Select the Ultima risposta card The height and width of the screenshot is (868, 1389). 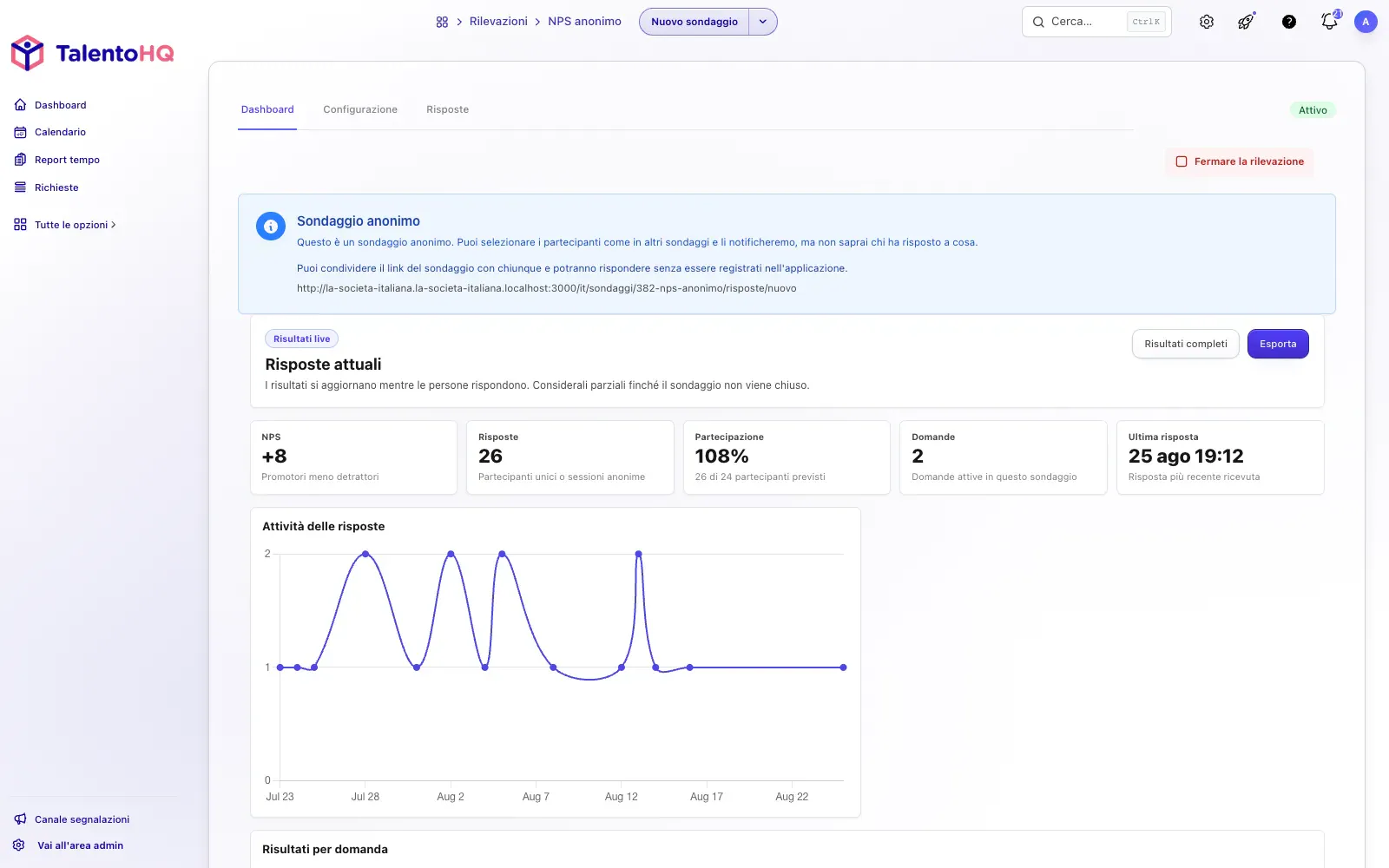(x=1221, y=457)
